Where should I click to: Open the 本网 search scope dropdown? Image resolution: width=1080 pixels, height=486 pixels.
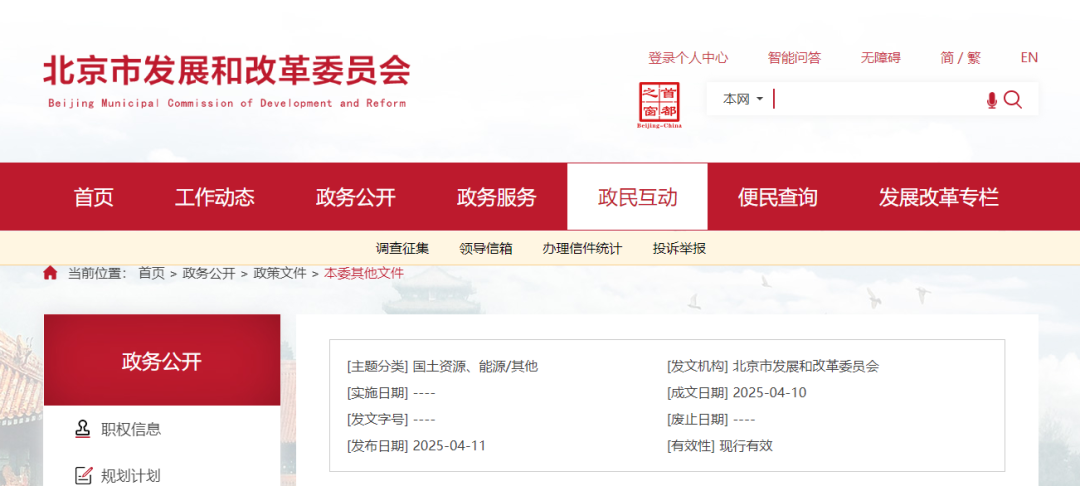click(x=742, y=99)
